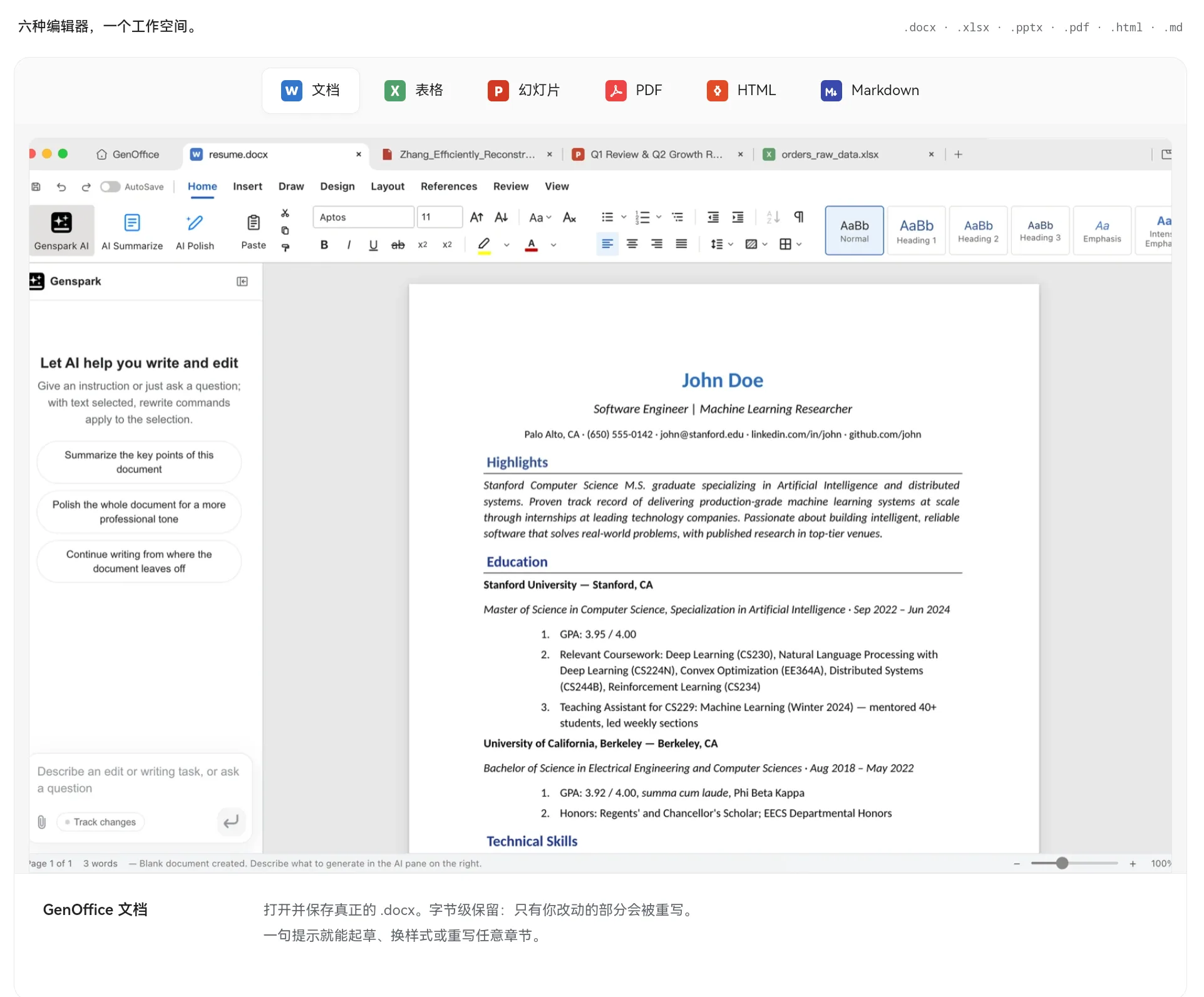This screenshot has height=997, width=1204.
Task: Click the Cut scissors icon
Action: click(x=286, y=213)
